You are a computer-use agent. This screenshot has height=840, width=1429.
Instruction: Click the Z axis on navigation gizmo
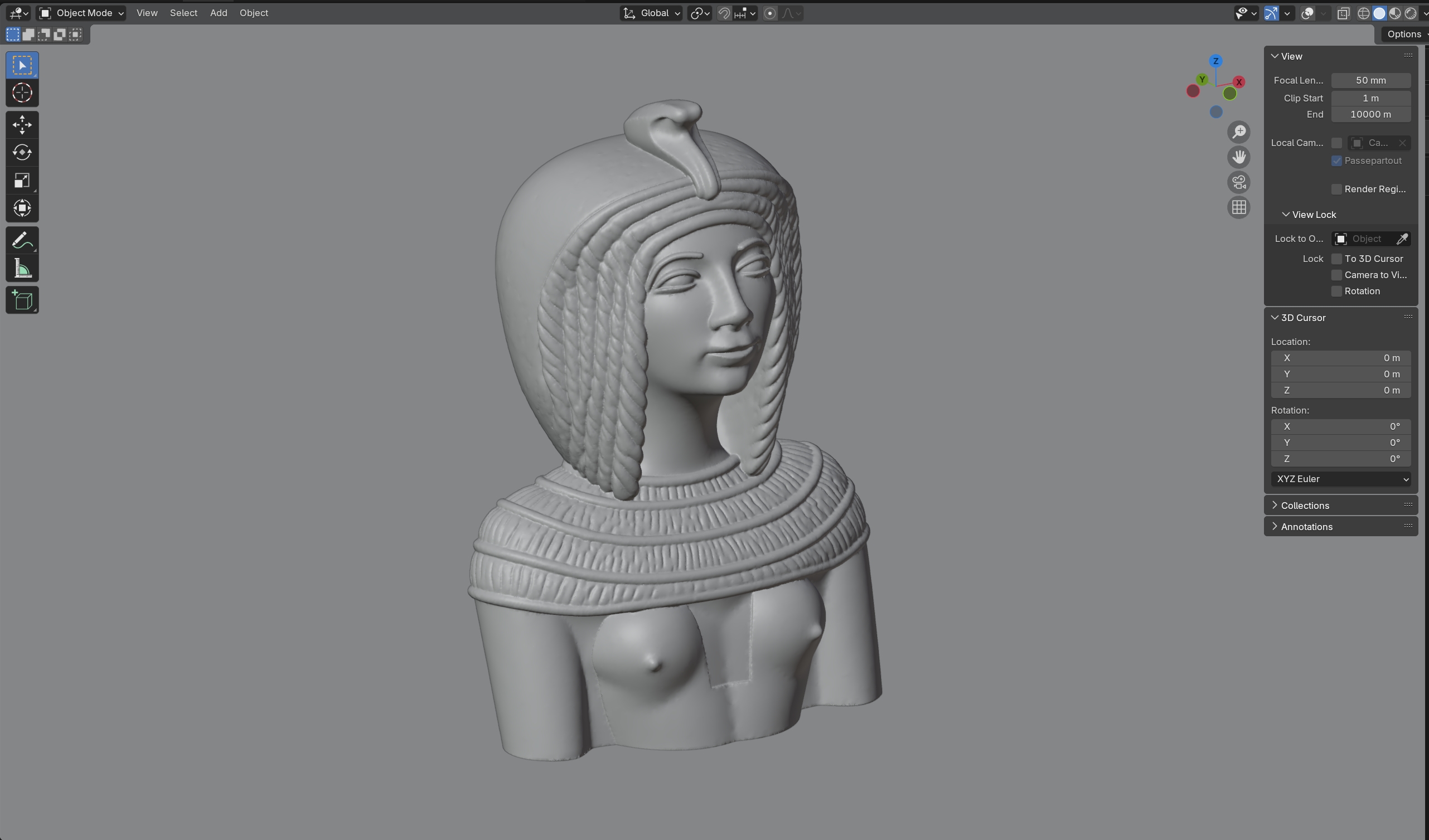(1215, 61)
